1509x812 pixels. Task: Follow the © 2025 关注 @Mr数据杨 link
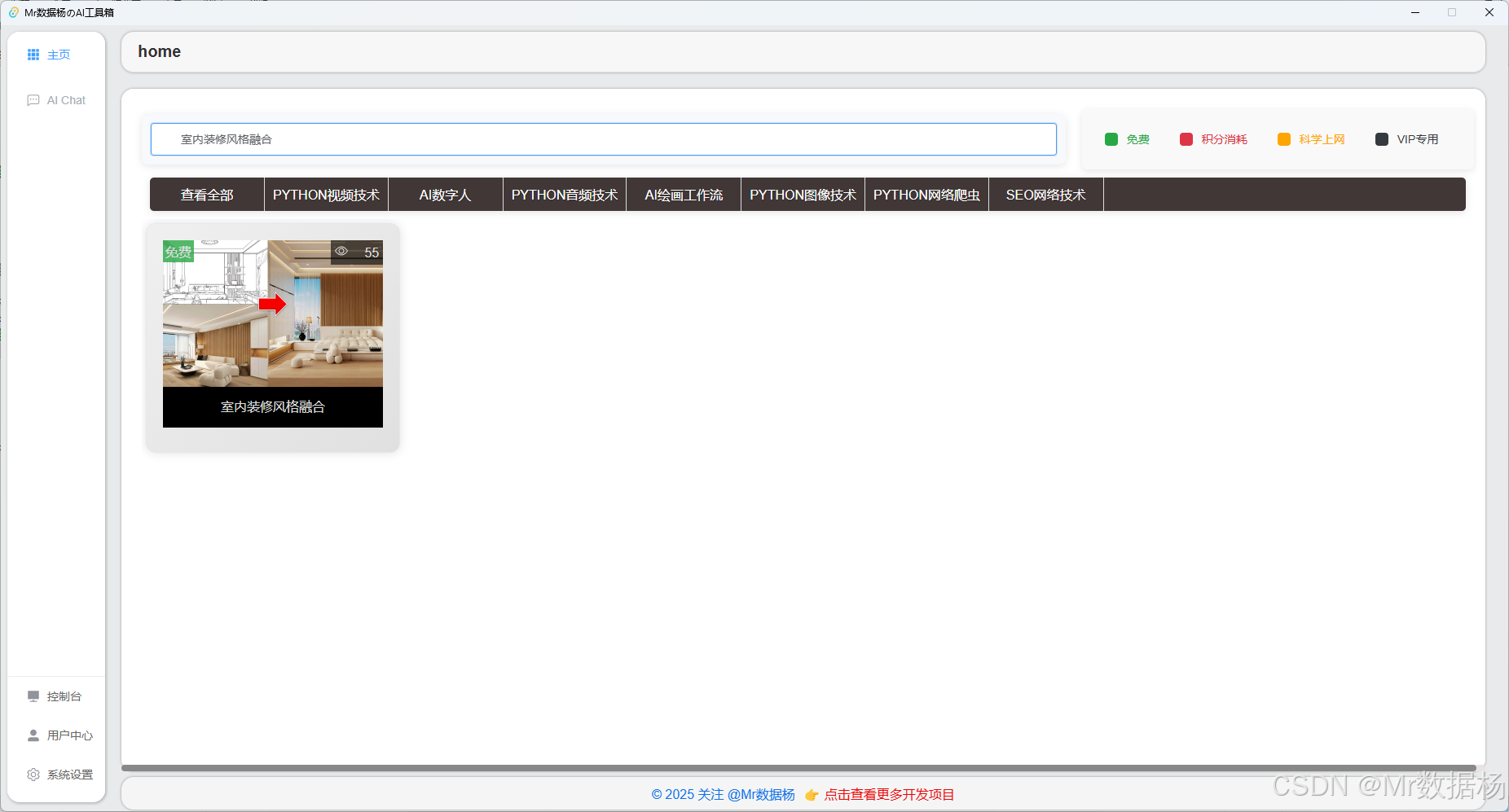point(723,795)
